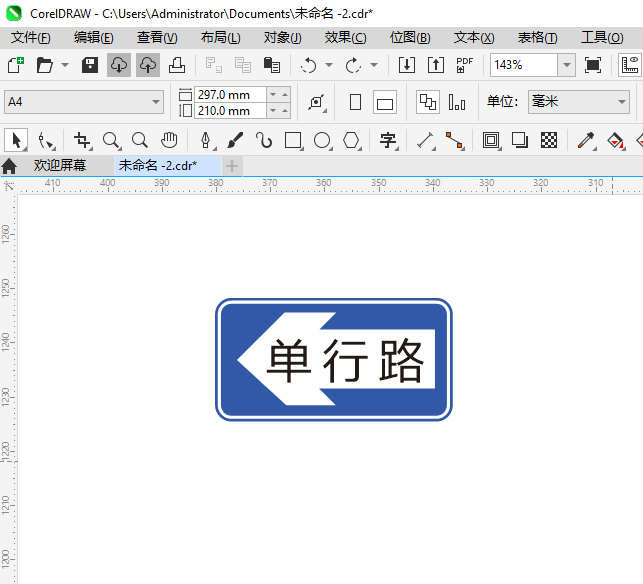This screenshot has height=584, width=643.
Task: Toggle full screen preview
Action: point(593,65)
